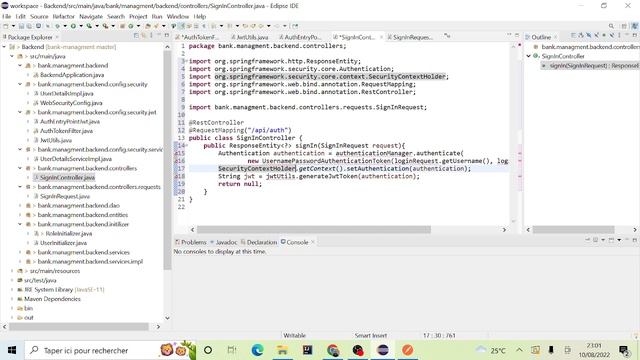Click the Run External Tools toolbar icon
Image resolution: width=640 pixels, height=360 pixels.
[x=105, y=26]
